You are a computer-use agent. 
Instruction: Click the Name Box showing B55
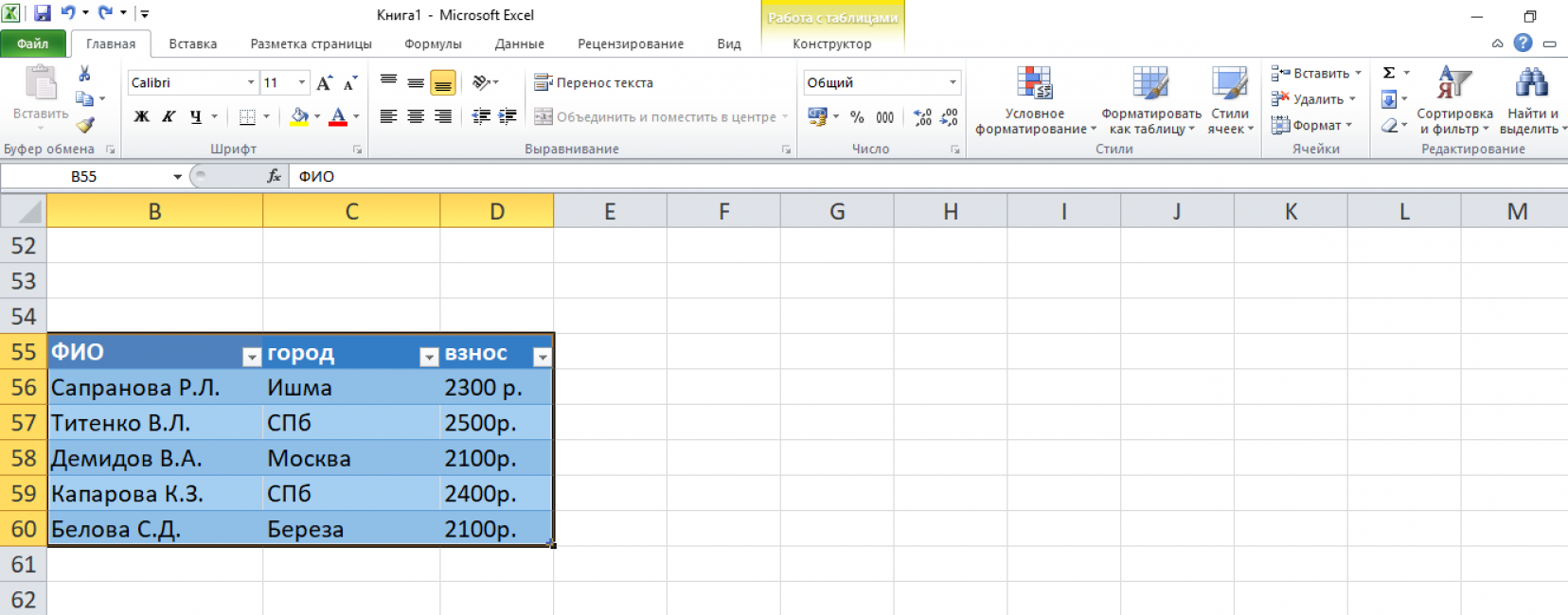(83, 176)
